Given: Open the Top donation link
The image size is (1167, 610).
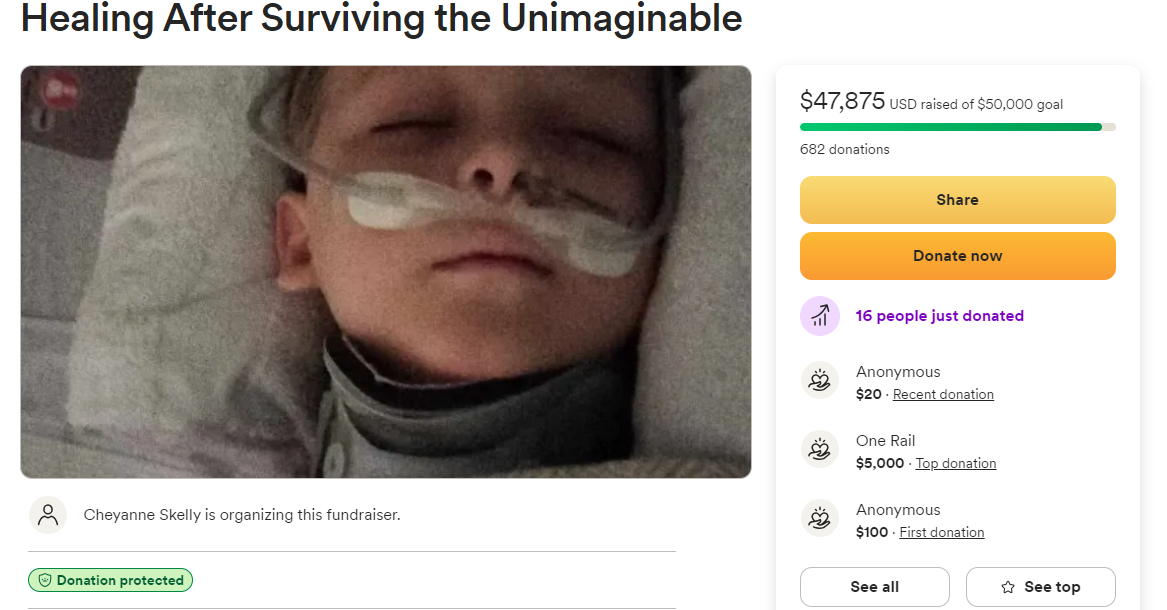Looking at the screenshot, I should click(956, 464).
